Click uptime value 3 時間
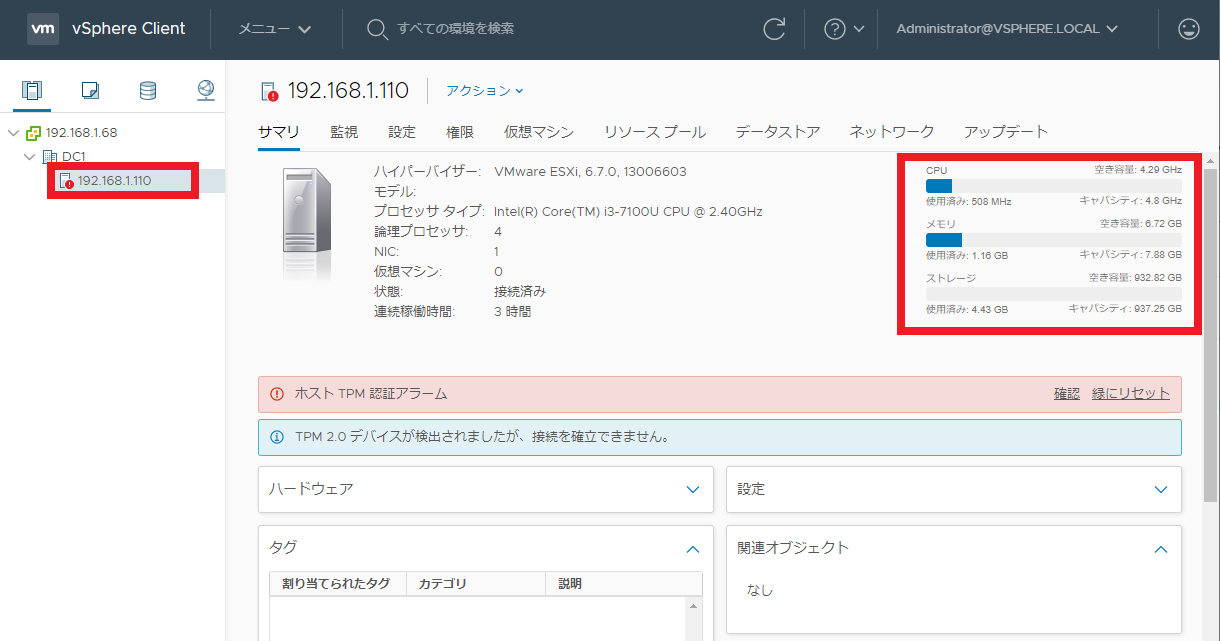The width and height of the screenshot is (1221, 641). click(512, 311)
